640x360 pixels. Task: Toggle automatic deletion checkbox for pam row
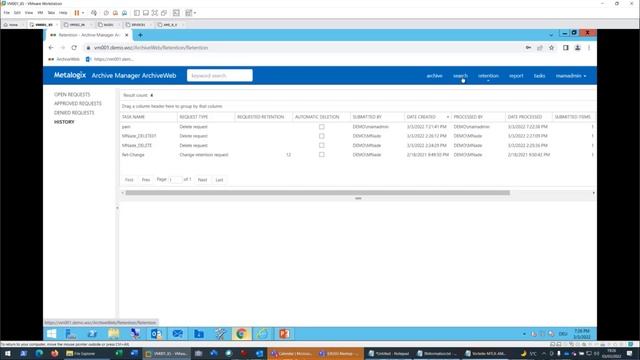322,127
